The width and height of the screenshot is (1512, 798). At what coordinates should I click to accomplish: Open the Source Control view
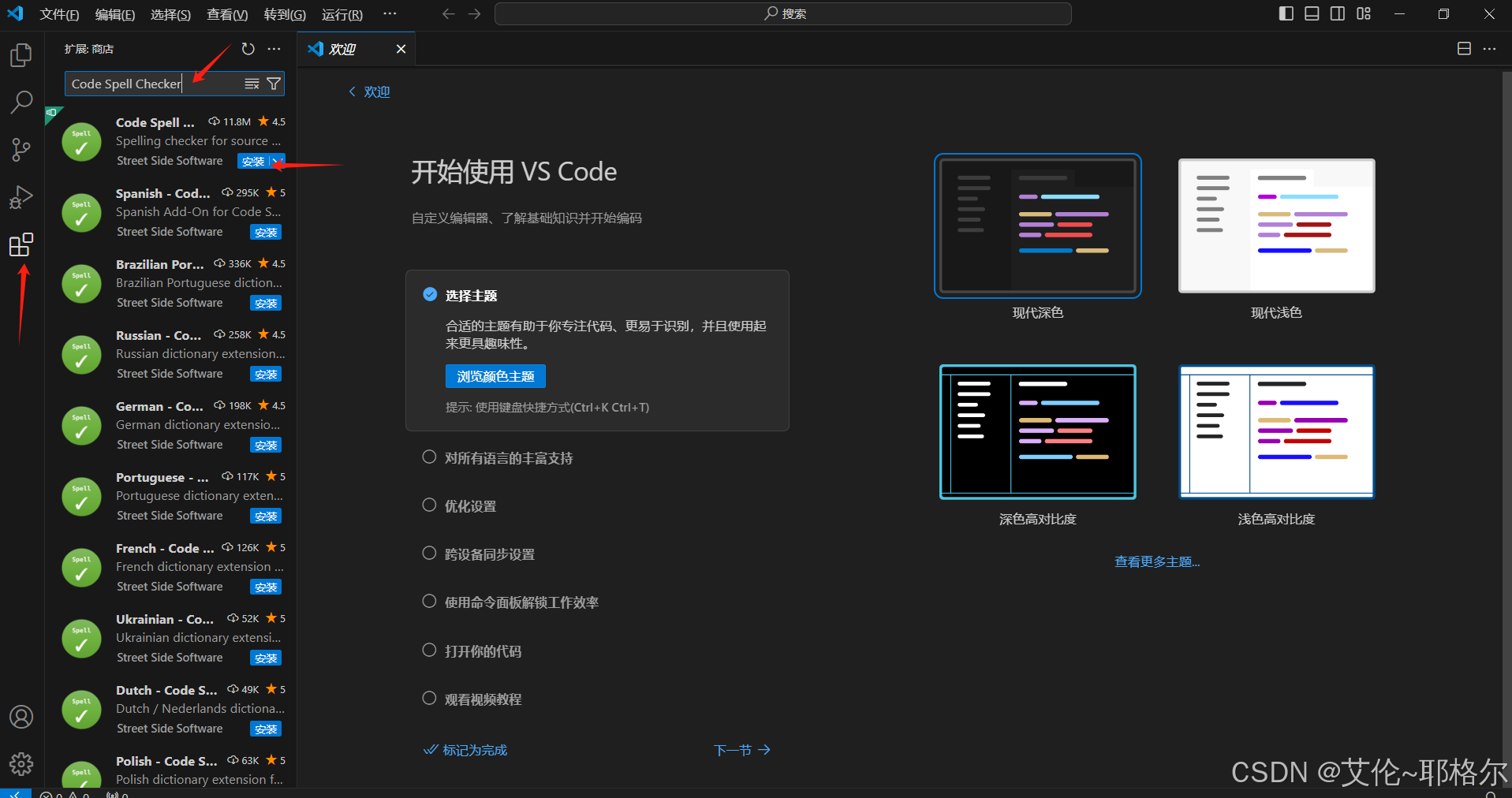[21, 149]
